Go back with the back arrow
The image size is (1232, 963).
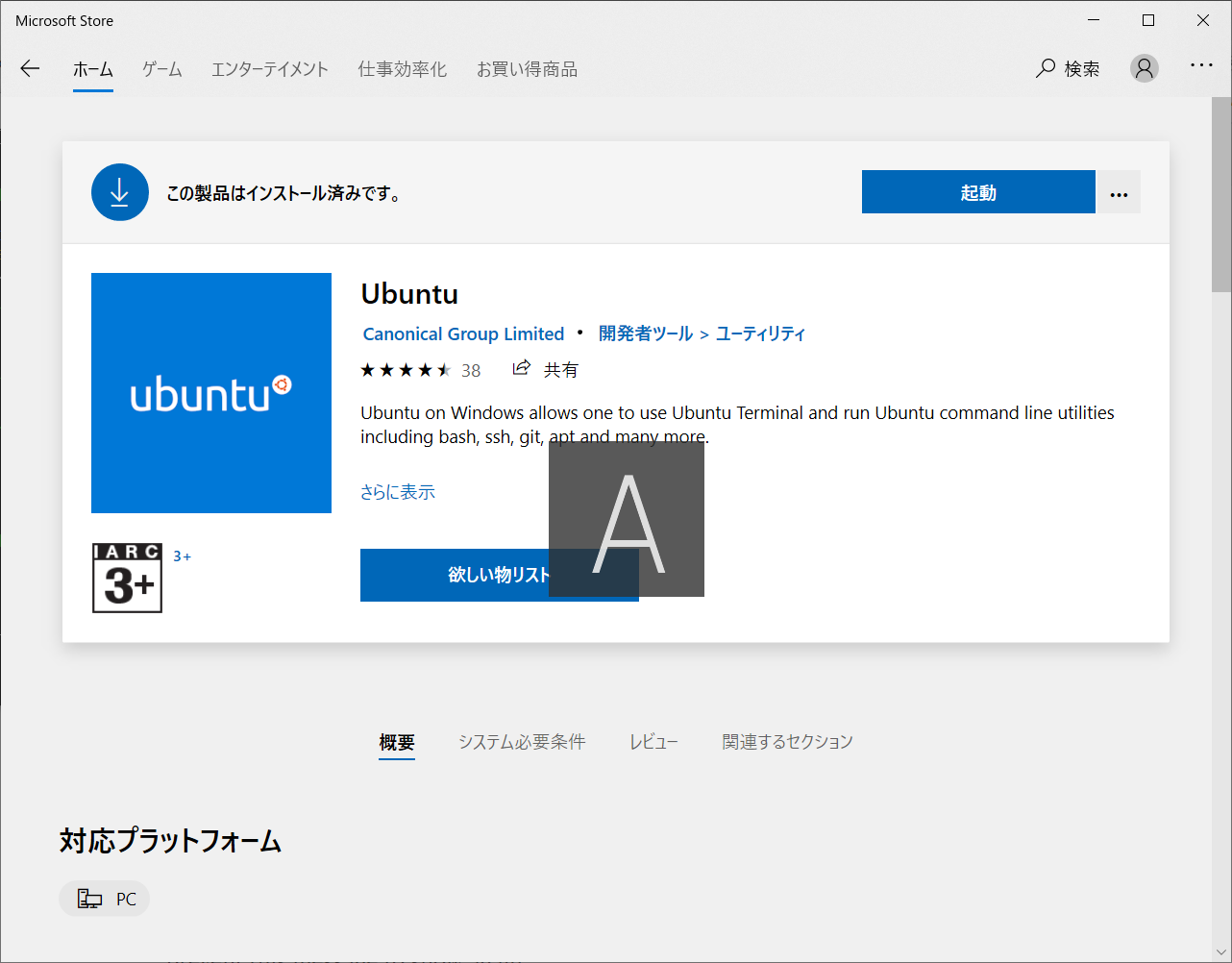pos(30,68)
